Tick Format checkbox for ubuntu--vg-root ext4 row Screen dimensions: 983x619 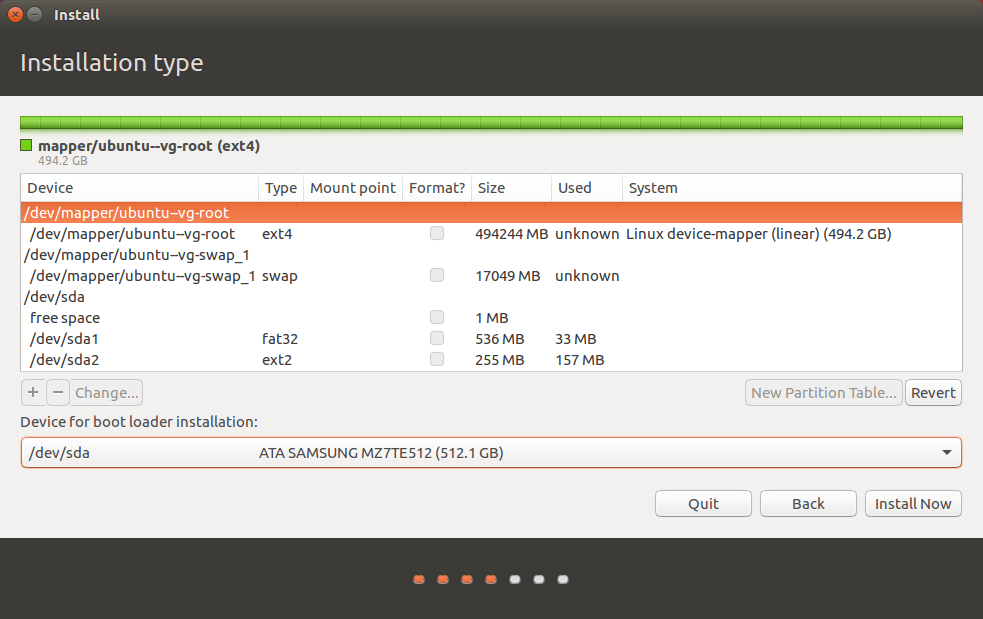[437, 234]
